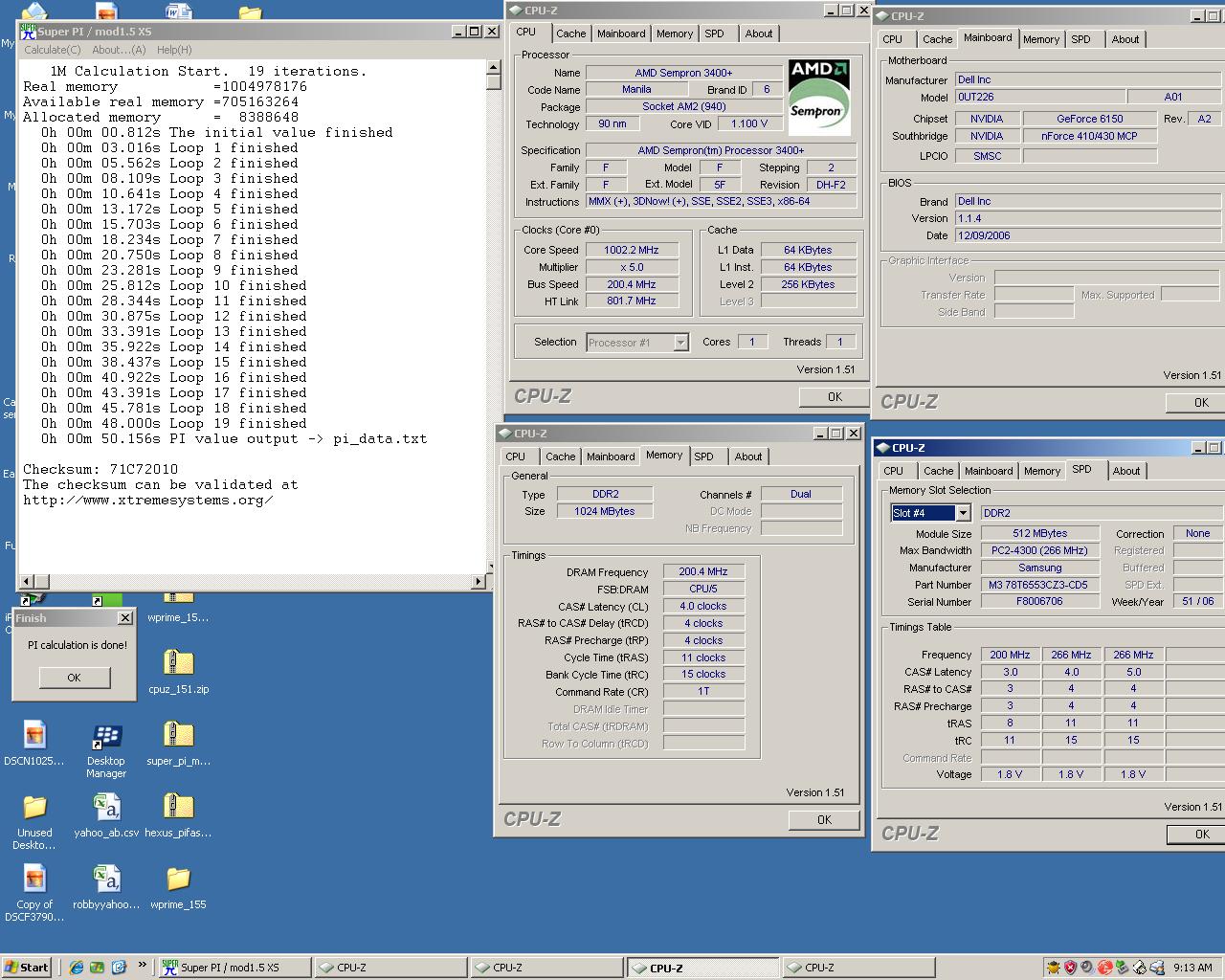Click the shield icon in system tray
The image size is (1225, 980).
(x=1070, y=968)
